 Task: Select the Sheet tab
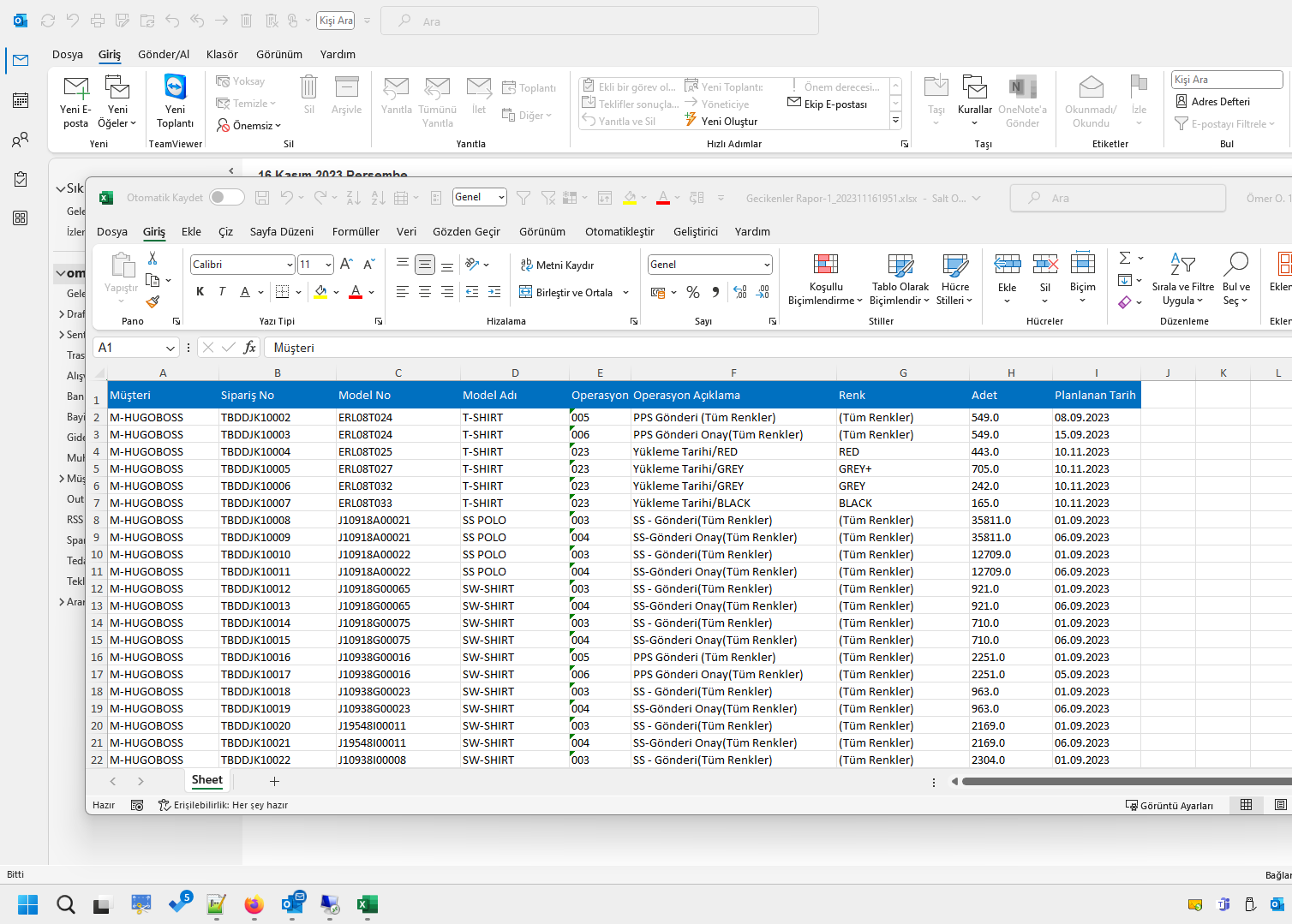click(x=207, y=780)
